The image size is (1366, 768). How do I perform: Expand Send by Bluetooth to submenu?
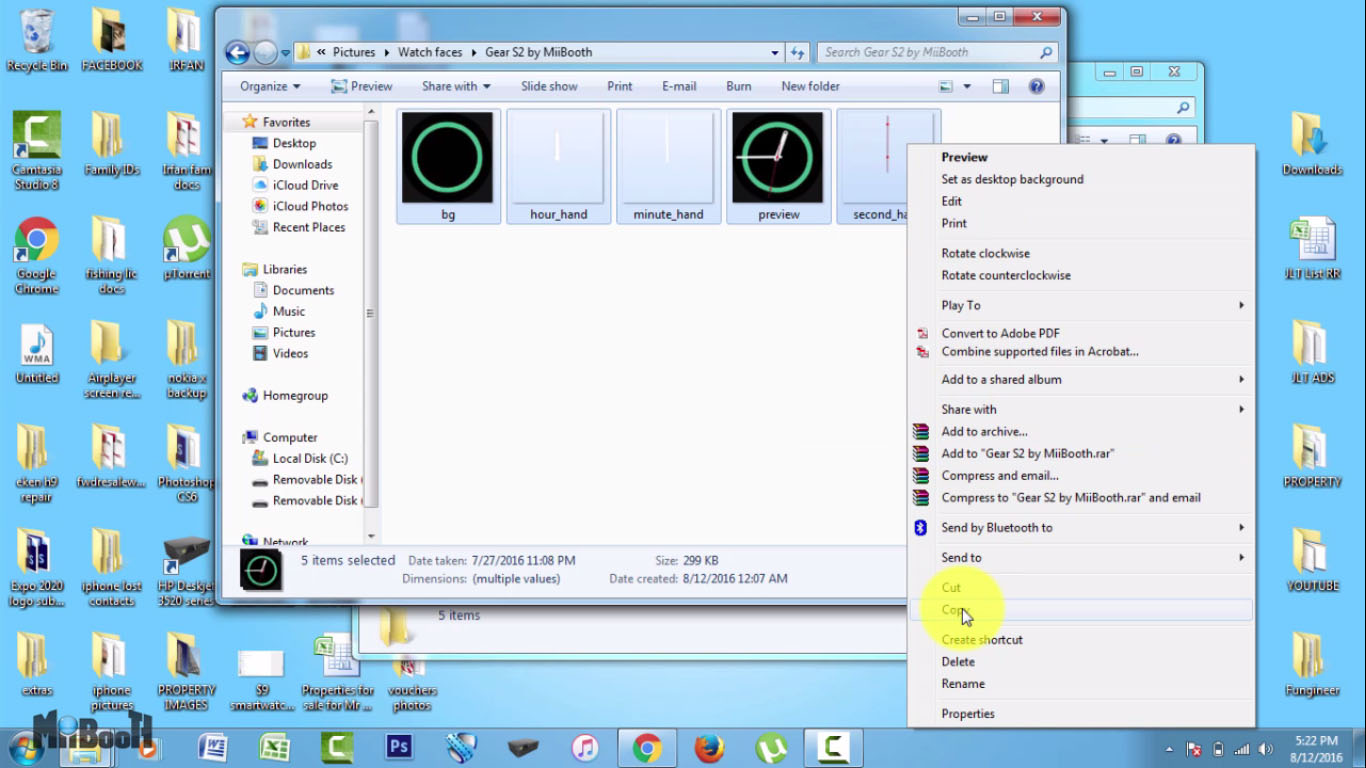pos(1081,527)
